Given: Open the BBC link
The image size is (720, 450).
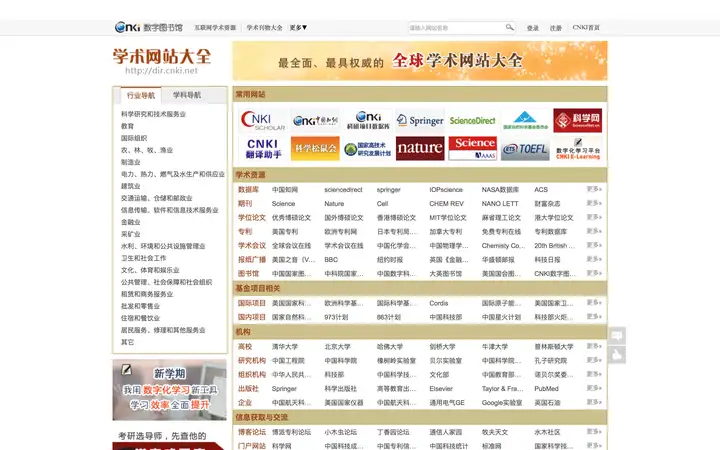Looking at the screenshot, I should tap(331, 259).
